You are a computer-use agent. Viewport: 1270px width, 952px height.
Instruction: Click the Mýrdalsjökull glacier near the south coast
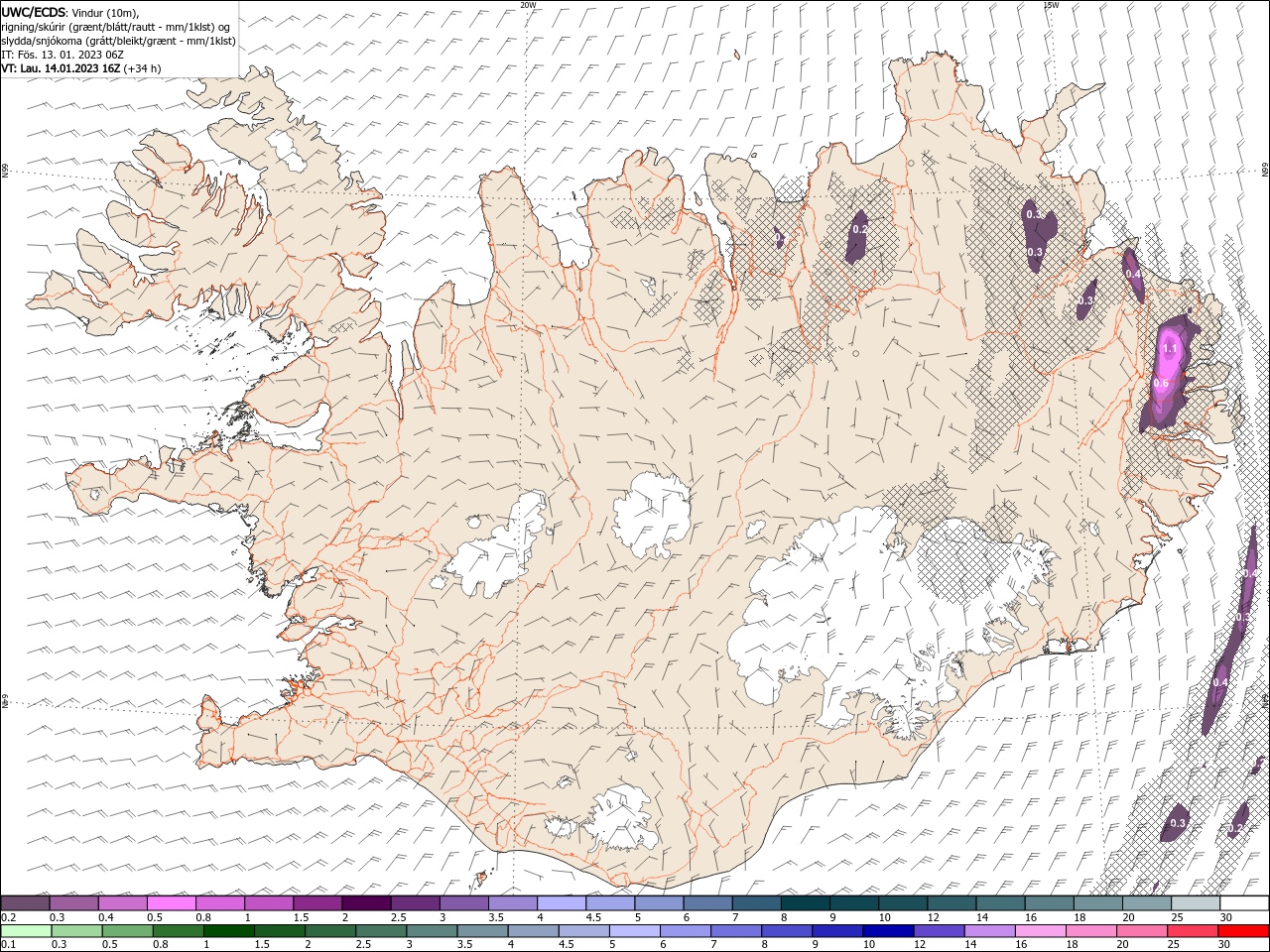[621, 818]
